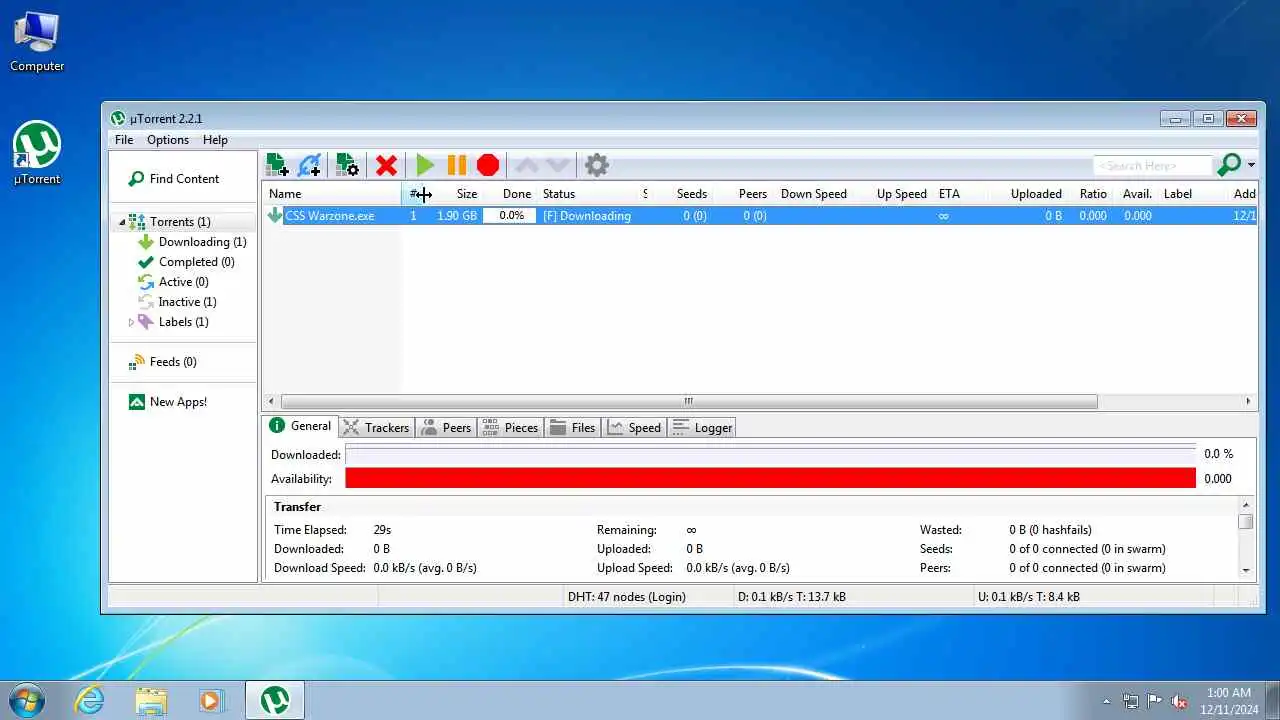Sort by Status column header
Screen dimensions: 1280x720
point(588,194)
